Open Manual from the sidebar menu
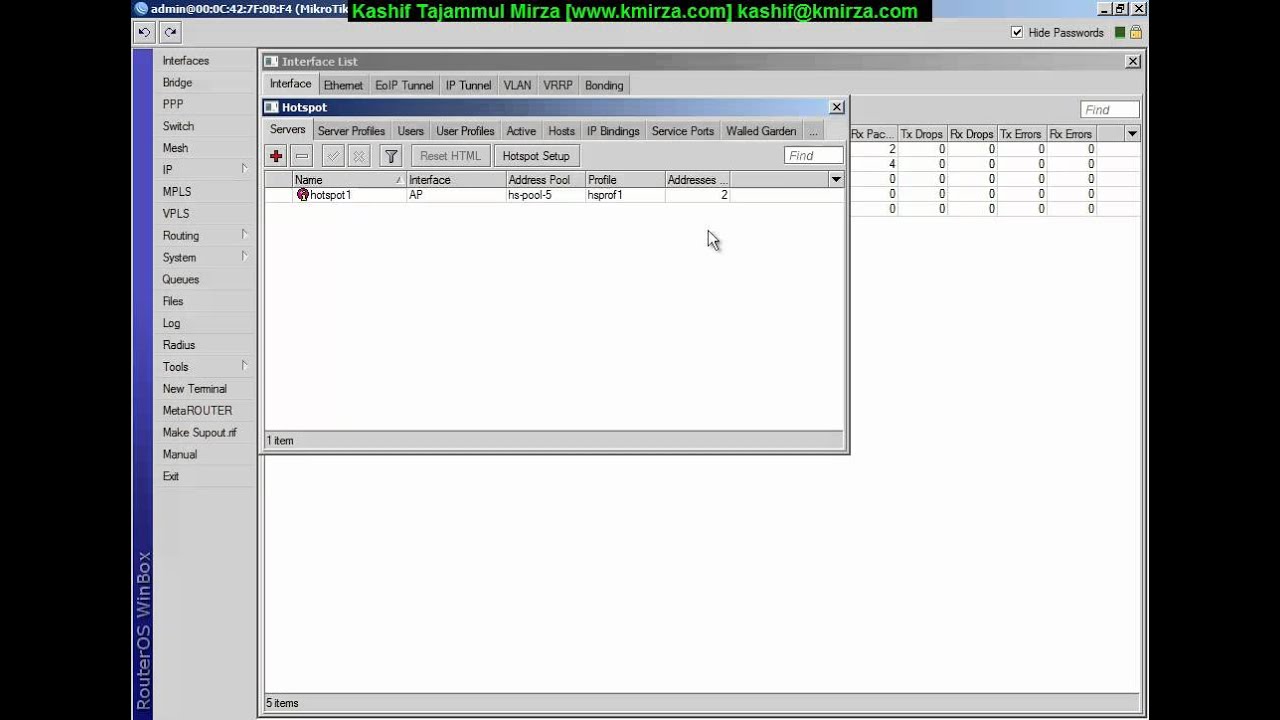The image size is (1280, 720). click(x=180, y=454)
